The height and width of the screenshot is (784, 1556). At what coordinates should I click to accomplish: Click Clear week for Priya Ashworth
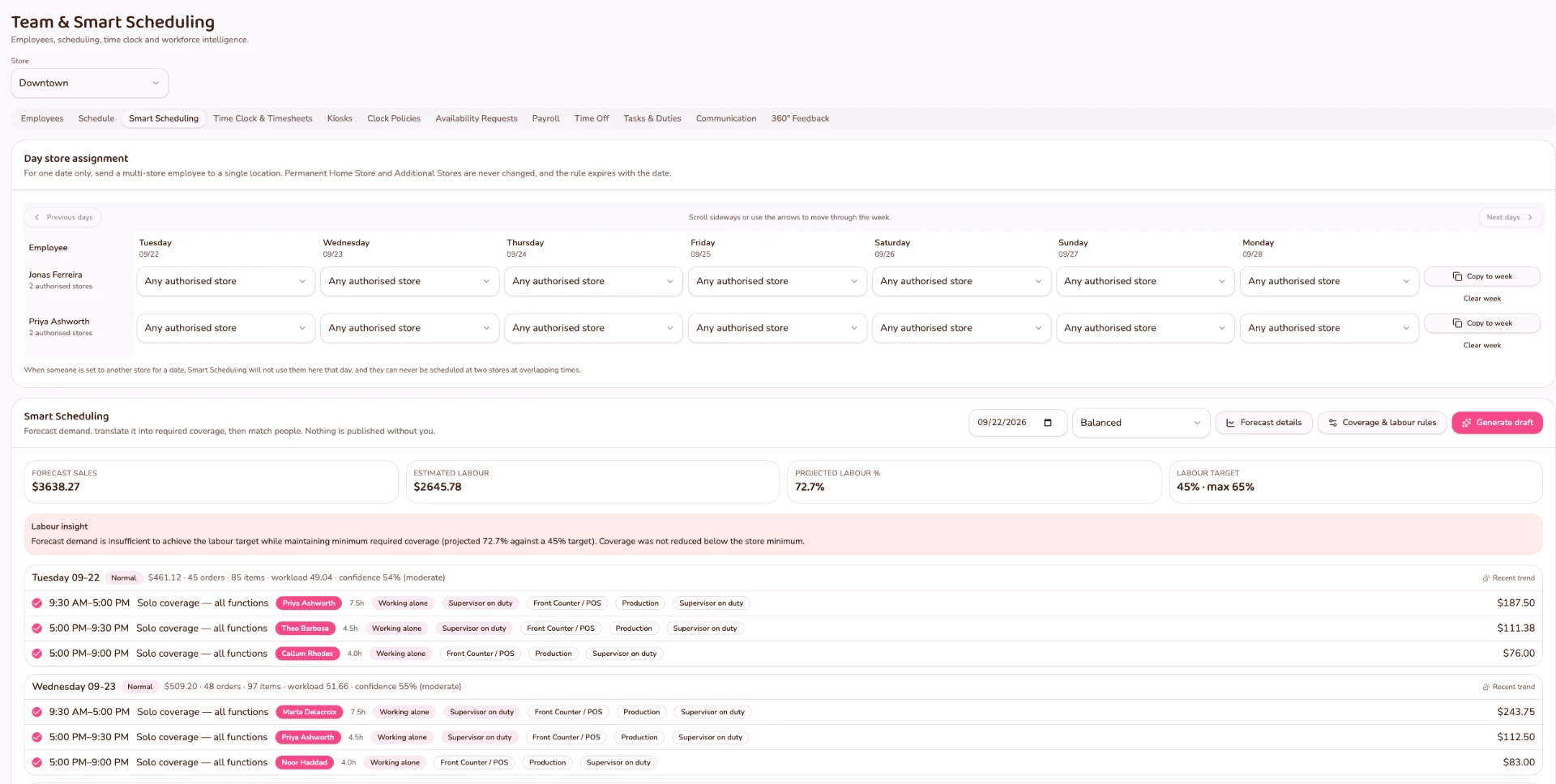(x=1481, y=346)
